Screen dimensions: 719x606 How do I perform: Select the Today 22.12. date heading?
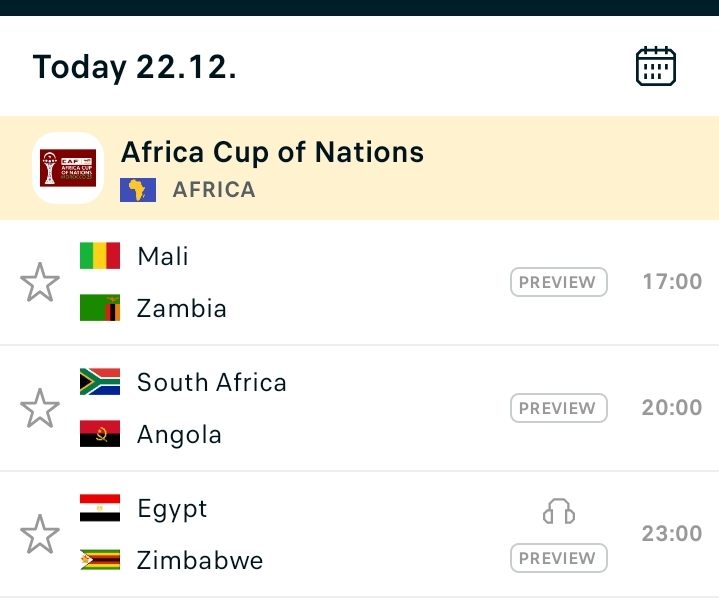[134, 67]
